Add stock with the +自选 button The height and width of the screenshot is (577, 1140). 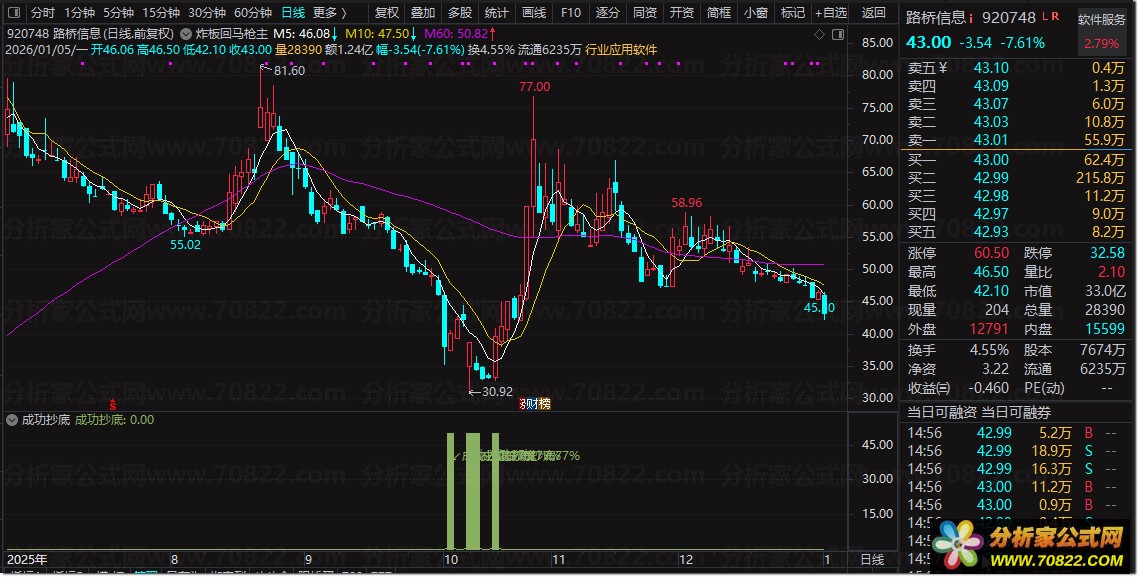click(831, 12)
